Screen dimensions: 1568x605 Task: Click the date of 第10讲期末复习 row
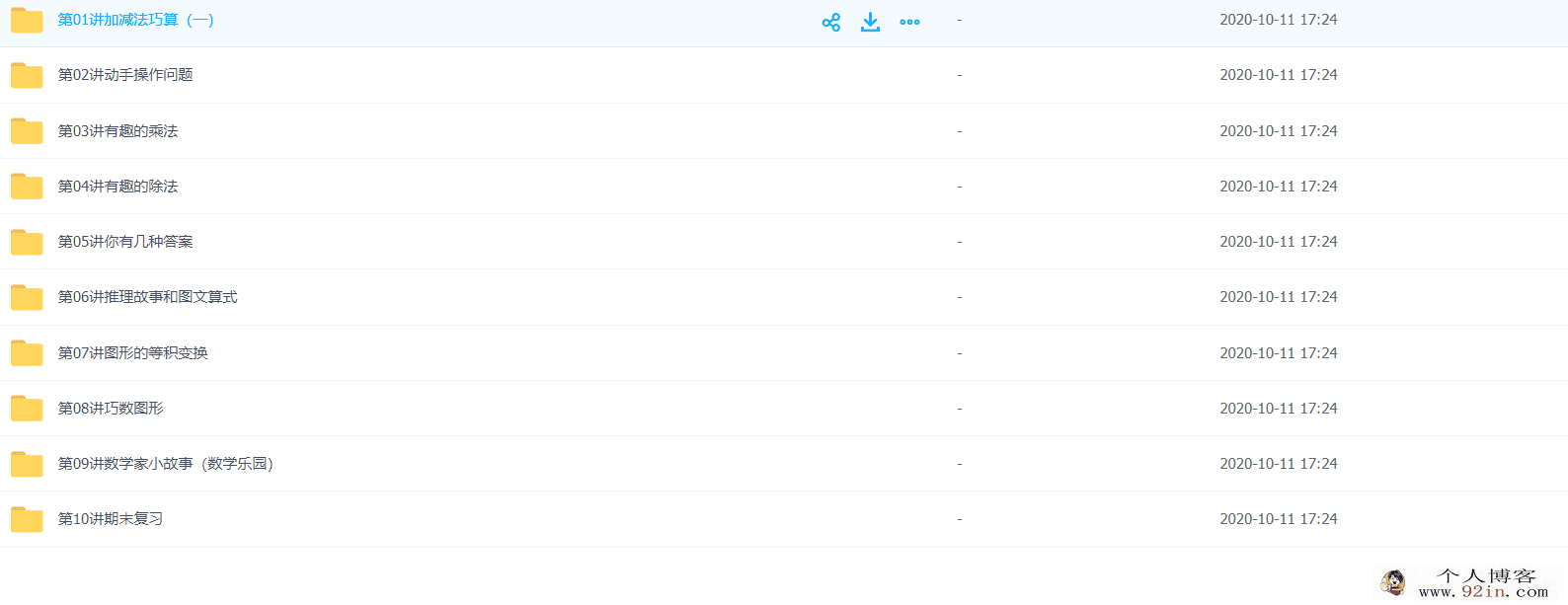[x=1279, y=519]
